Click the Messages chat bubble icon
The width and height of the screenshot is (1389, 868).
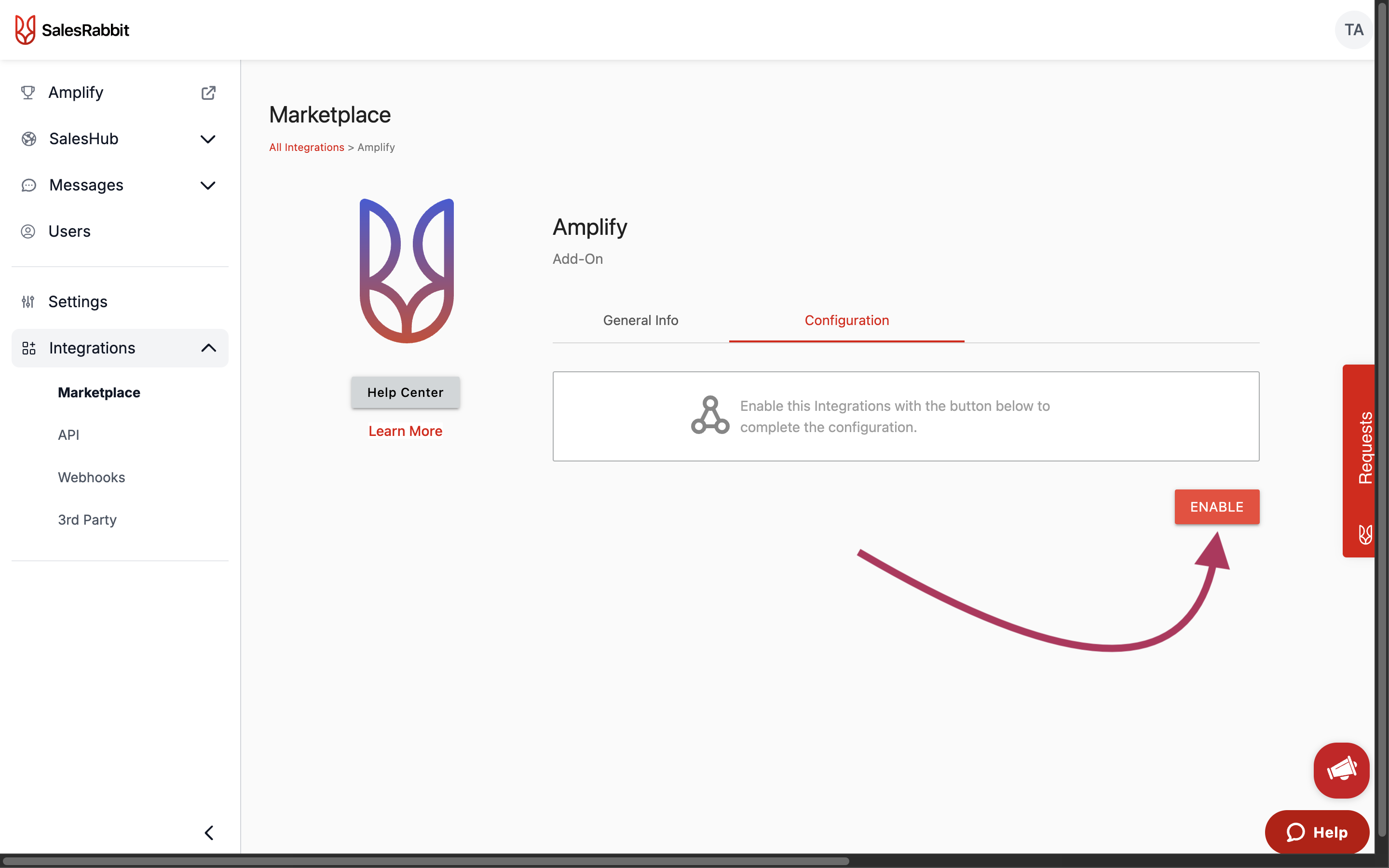29,186
